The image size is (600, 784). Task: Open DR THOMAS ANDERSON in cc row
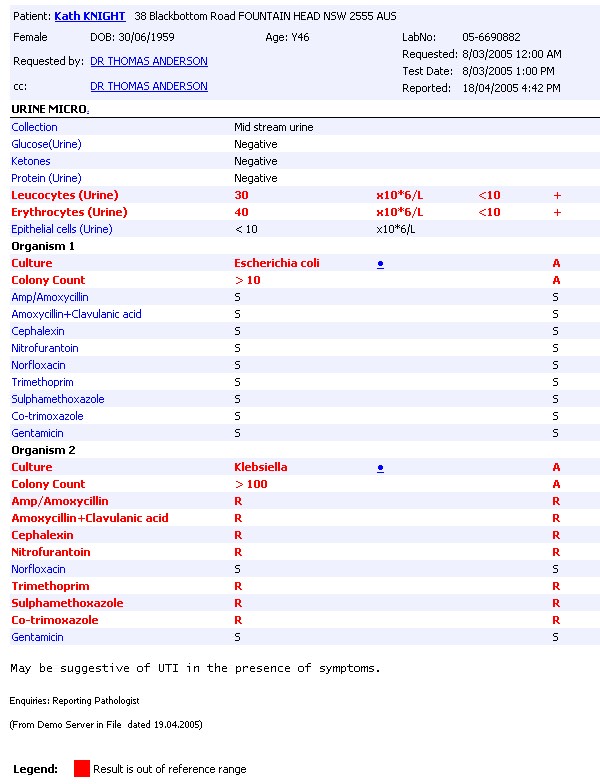149,87
